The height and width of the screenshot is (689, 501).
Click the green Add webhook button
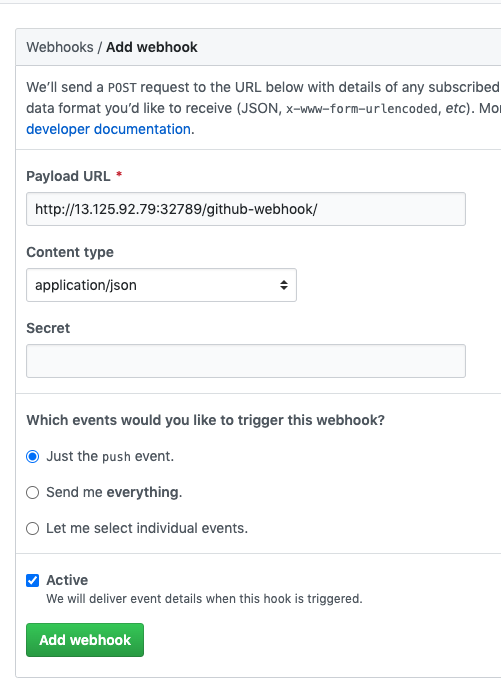coord(85,640)
